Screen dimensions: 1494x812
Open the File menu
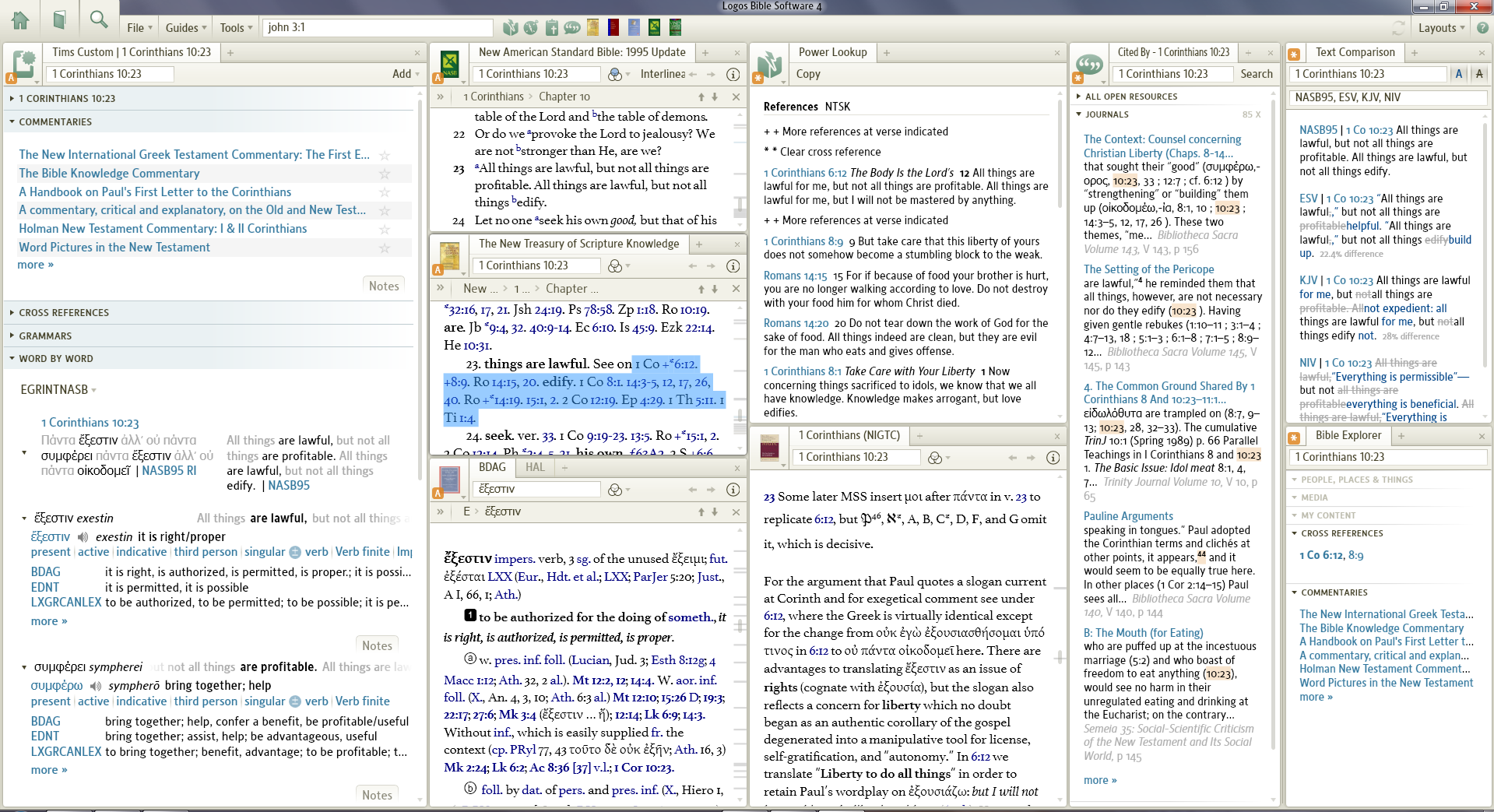coord(139,28)
